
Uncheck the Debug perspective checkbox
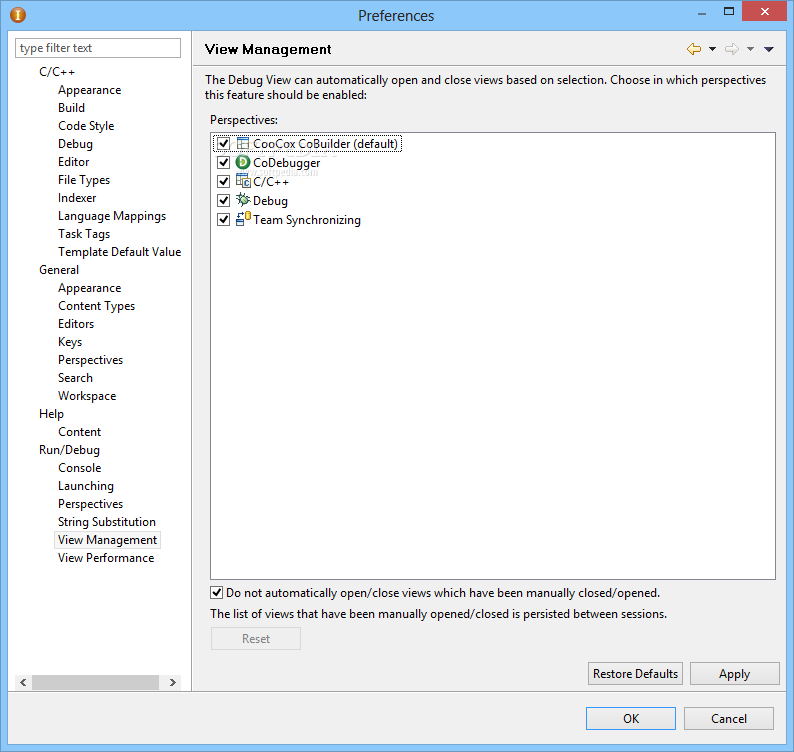click(223, 201)
